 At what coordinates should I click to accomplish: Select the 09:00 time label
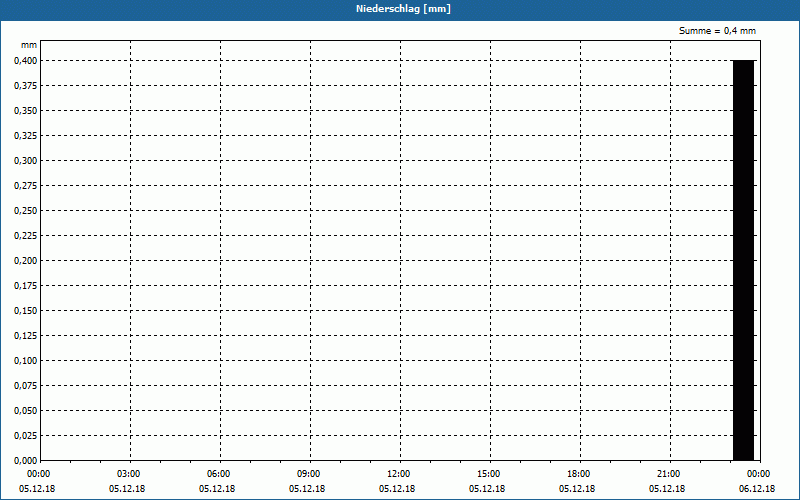[309, 474]
